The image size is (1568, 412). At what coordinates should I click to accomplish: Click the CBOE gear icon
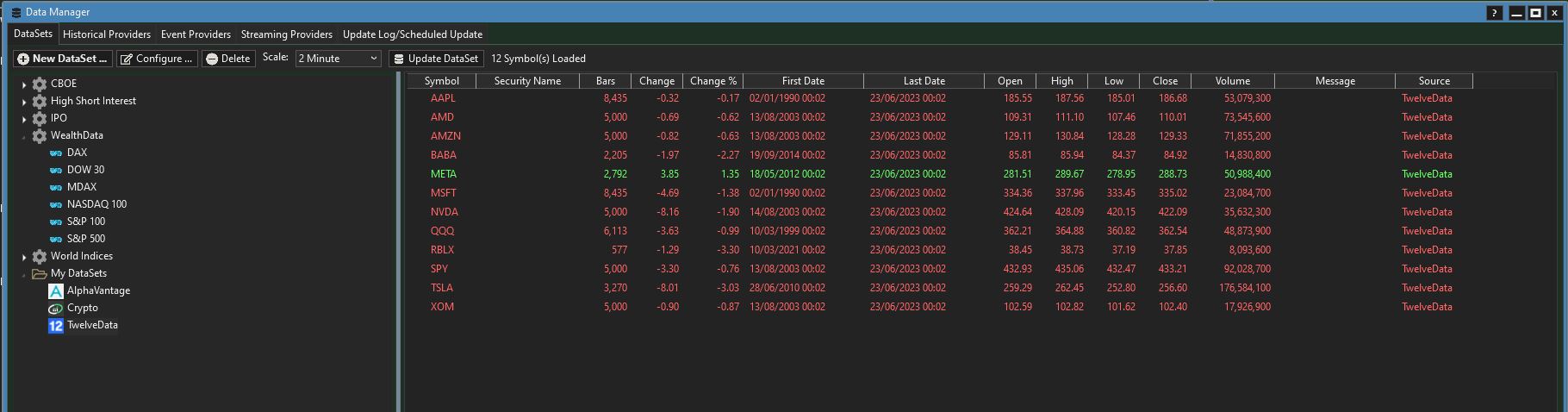(x=40, y=84)
